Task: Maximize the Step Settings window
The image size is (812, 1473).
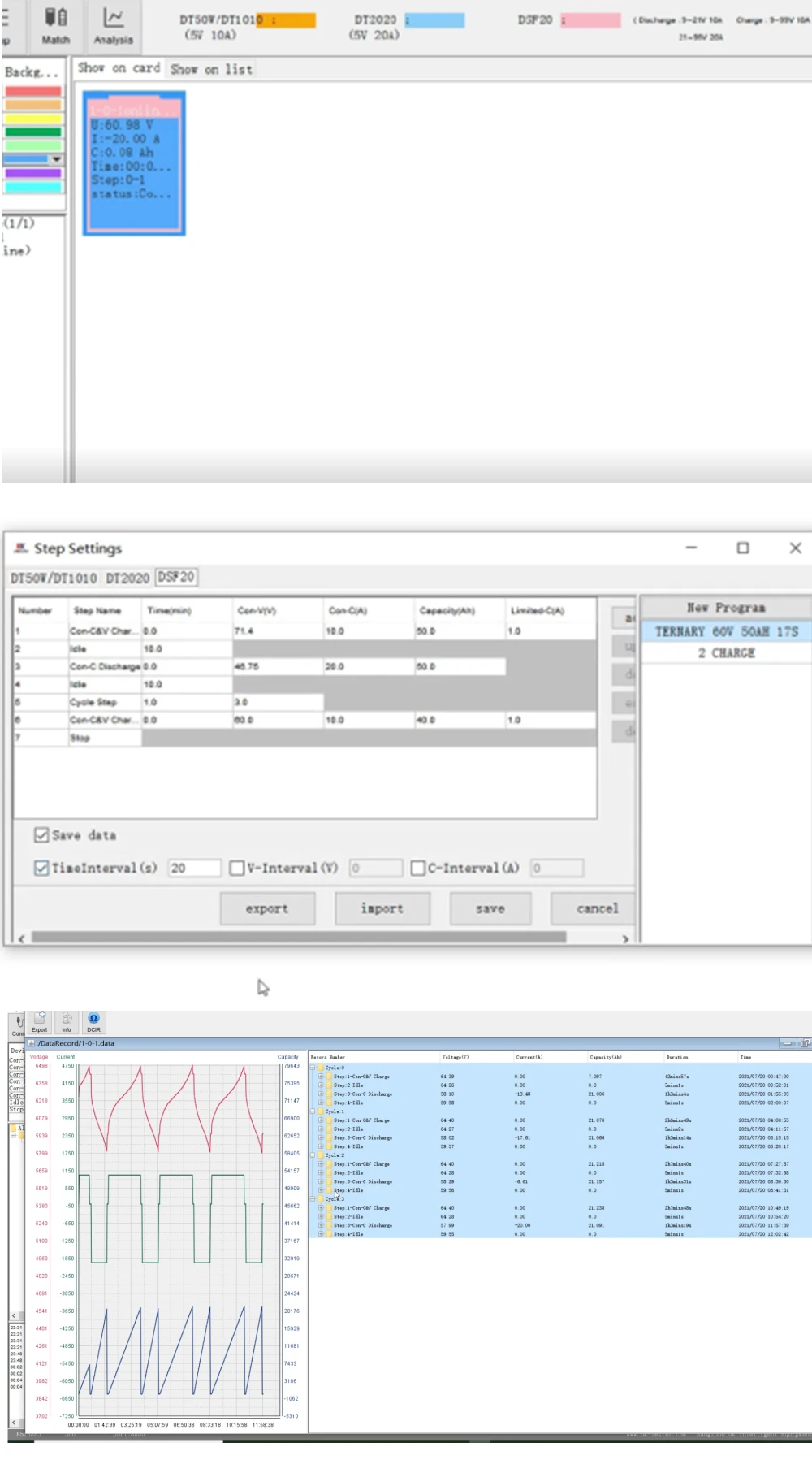Action: click(743, 548)
